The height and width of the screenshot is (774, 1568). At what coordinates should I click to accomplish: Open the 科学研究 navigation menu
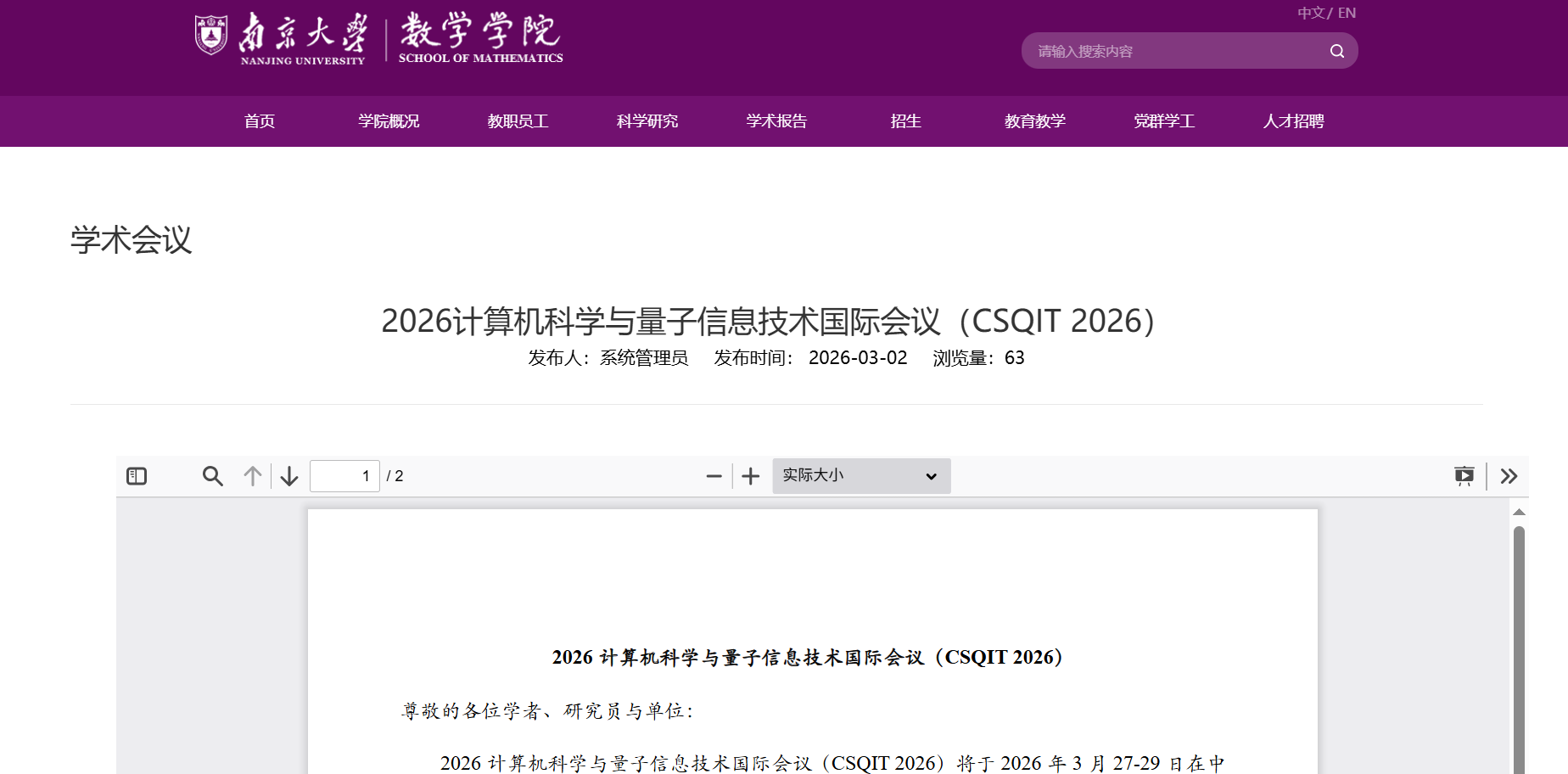click(x=647, y=121)
